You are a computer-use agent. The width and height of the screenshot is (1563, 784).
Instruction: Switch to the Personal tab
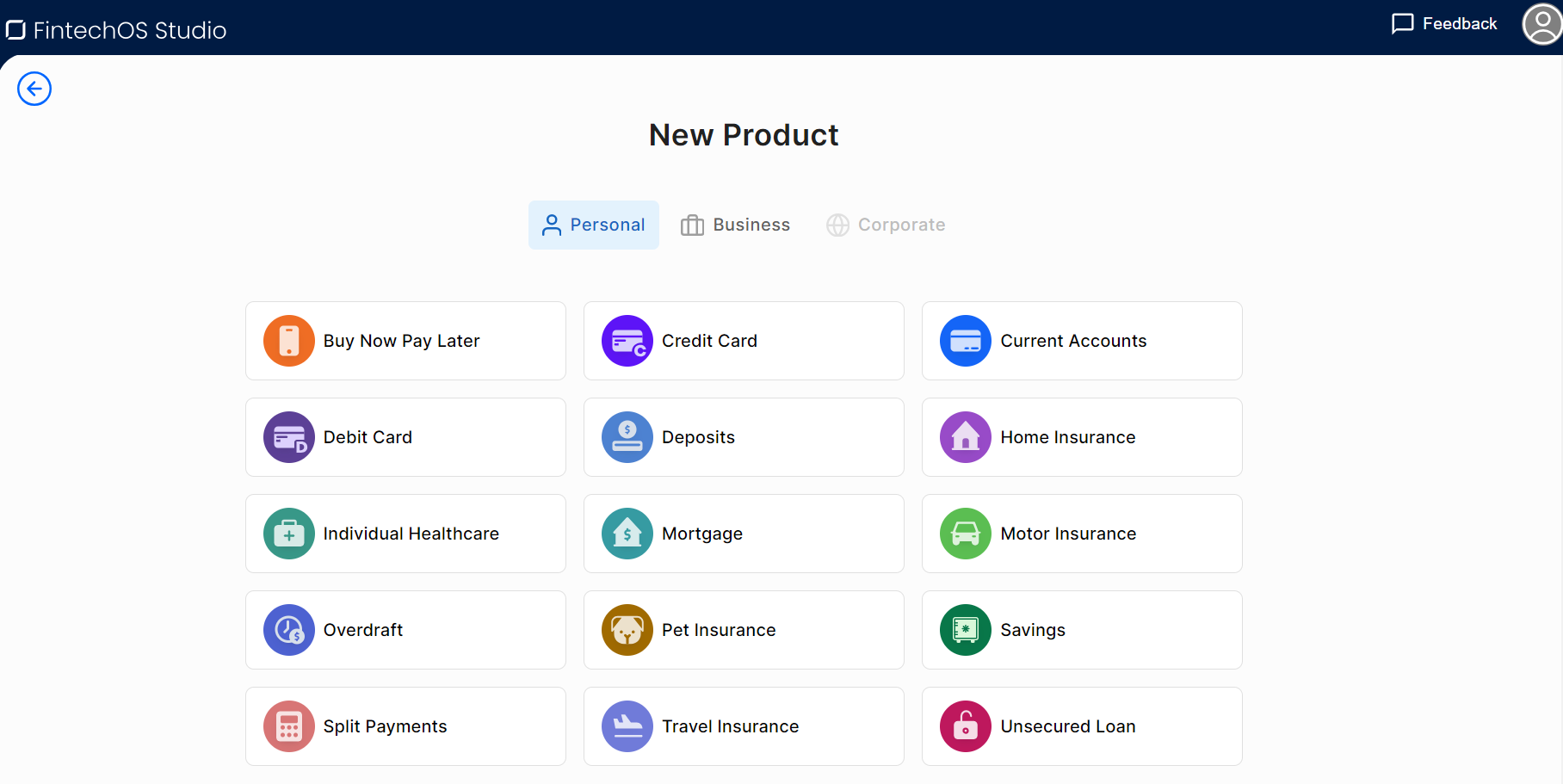(x=594, y=225)
